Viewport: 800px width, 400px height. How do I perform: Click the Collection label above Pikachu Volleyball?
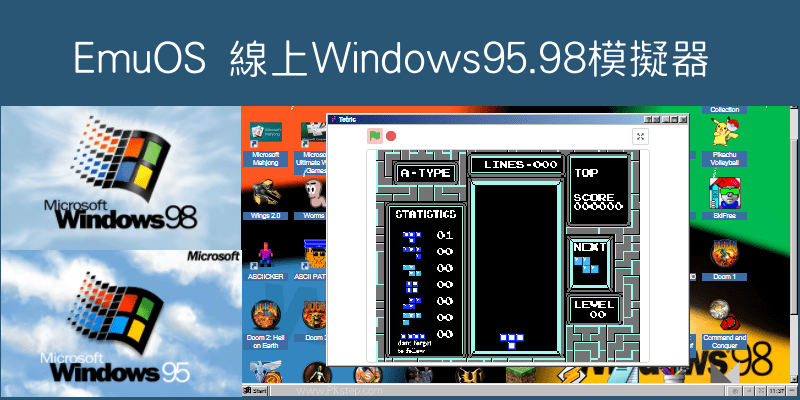pos(724,110)
